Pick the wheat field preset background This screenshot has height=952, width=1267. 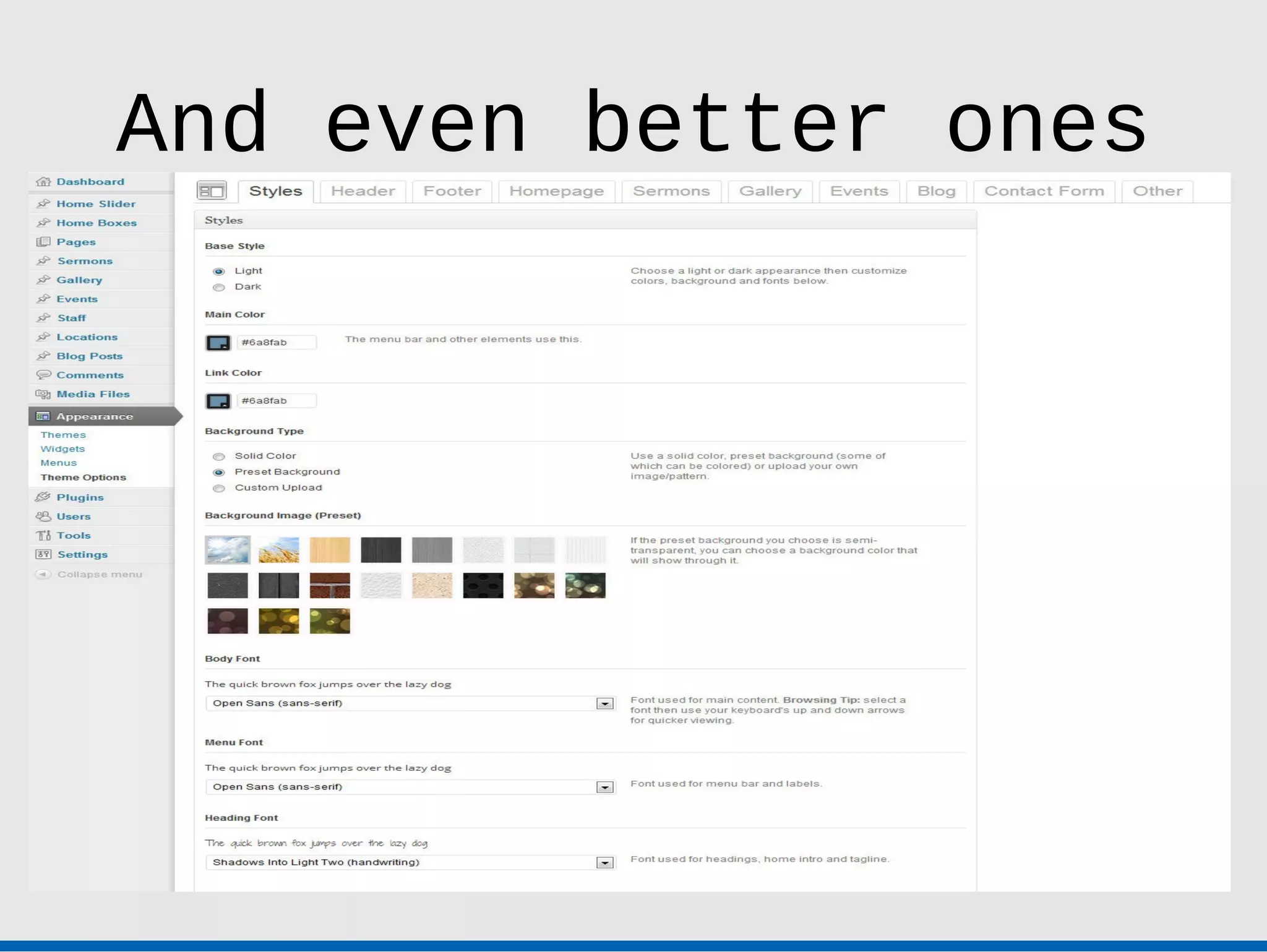pos(278,550)
